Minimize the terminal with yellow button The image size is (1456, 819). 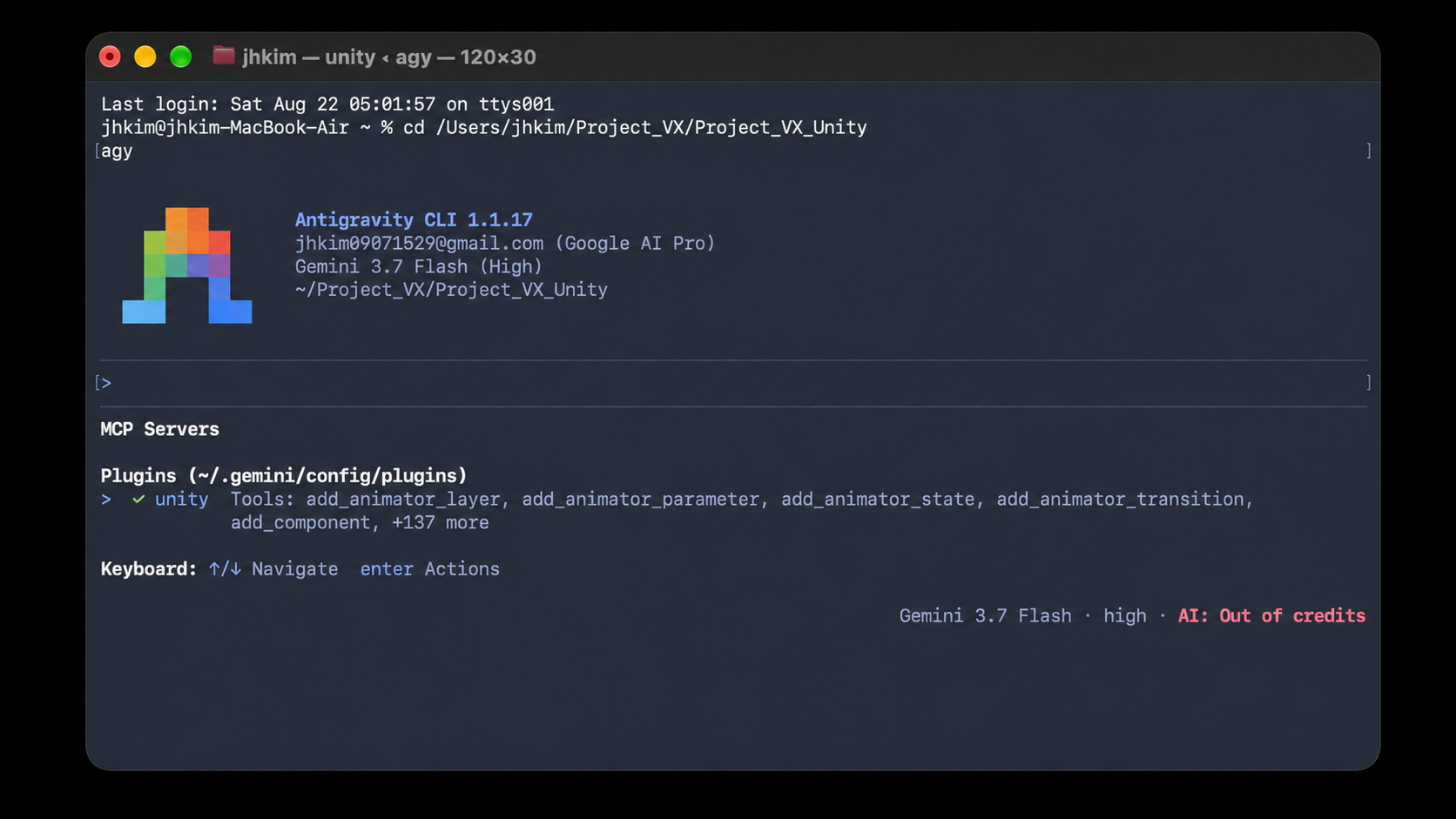point(145,57)
